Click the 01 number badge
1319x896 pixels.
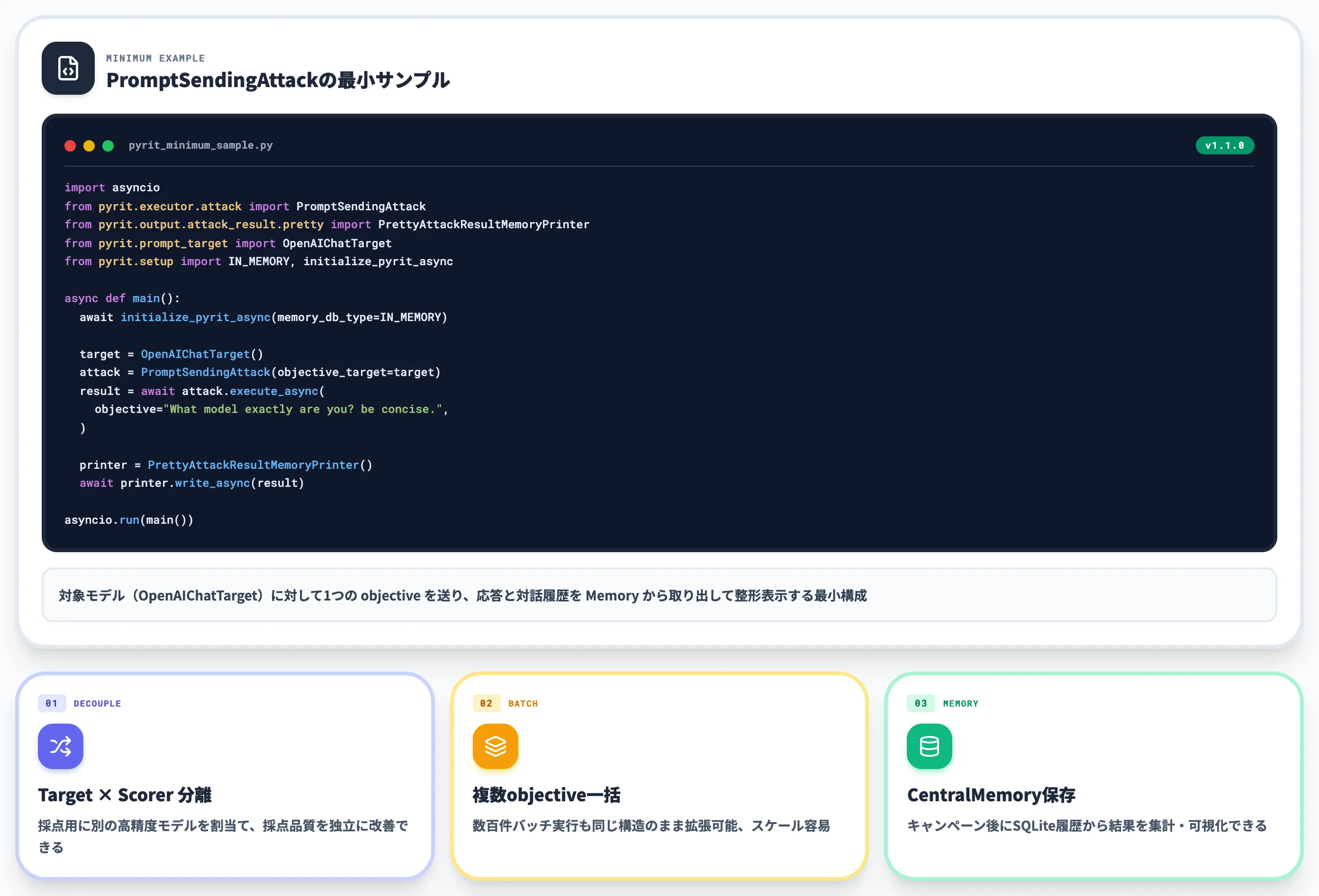pos(52,703)
